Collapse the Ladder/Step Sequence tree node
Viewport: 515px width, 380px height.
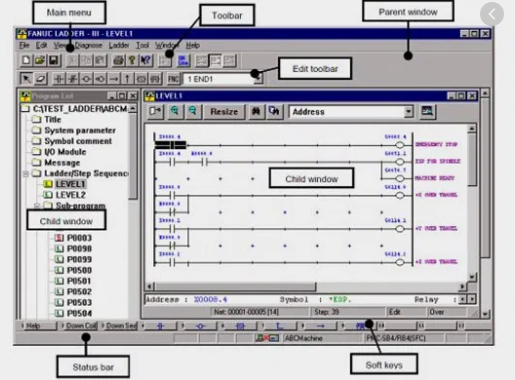(26, 174)
